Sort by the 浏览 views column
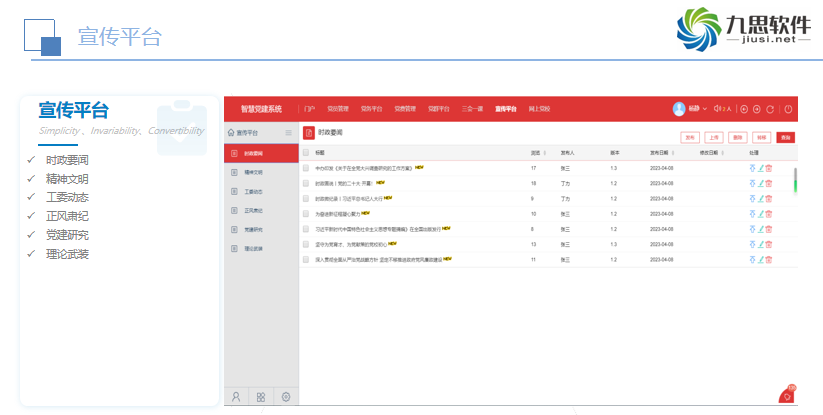This screenshot has width=823, height=415. pyautogui.click(x=539, y=153)
